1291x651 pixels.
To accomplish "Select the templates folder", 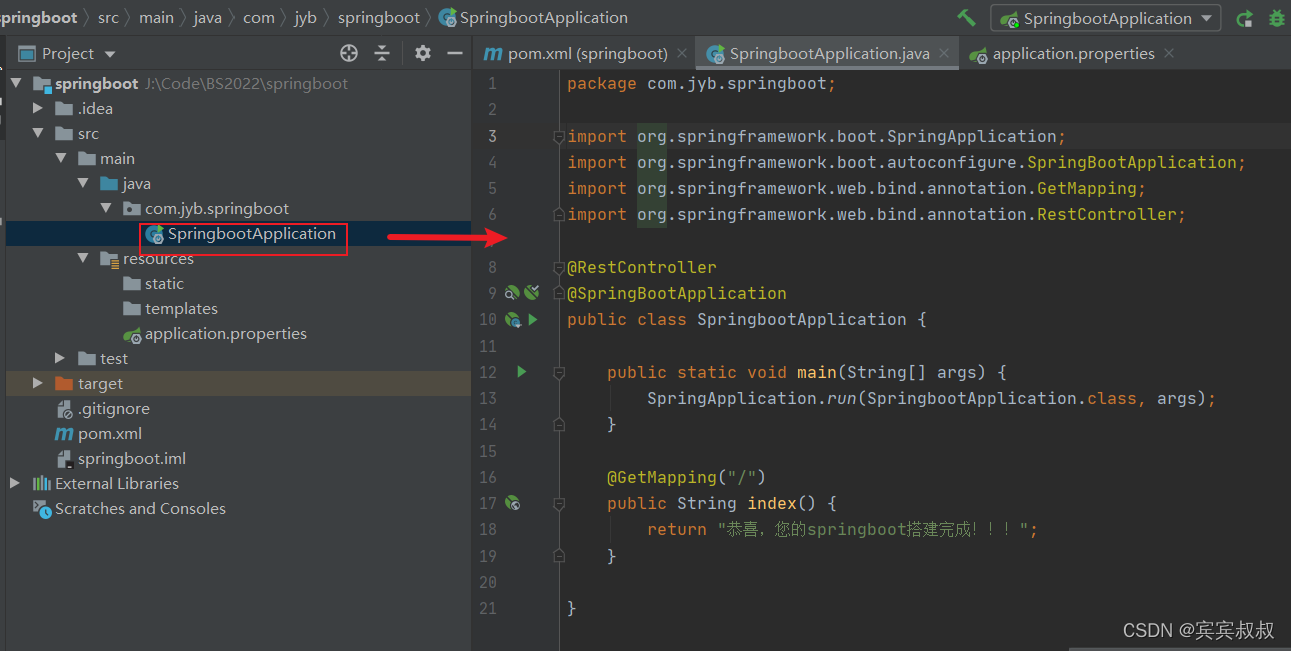I will pos(181,309).
